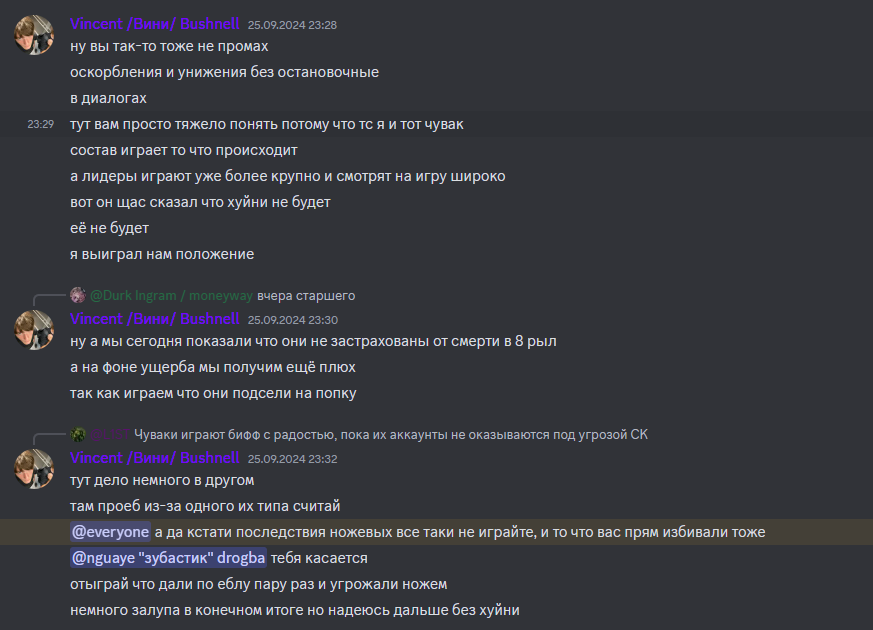Click the small green reply avatar above the 23:32 message
This screenshot has height=630, width=873.
pyautogui.click(x=78, y=435)
